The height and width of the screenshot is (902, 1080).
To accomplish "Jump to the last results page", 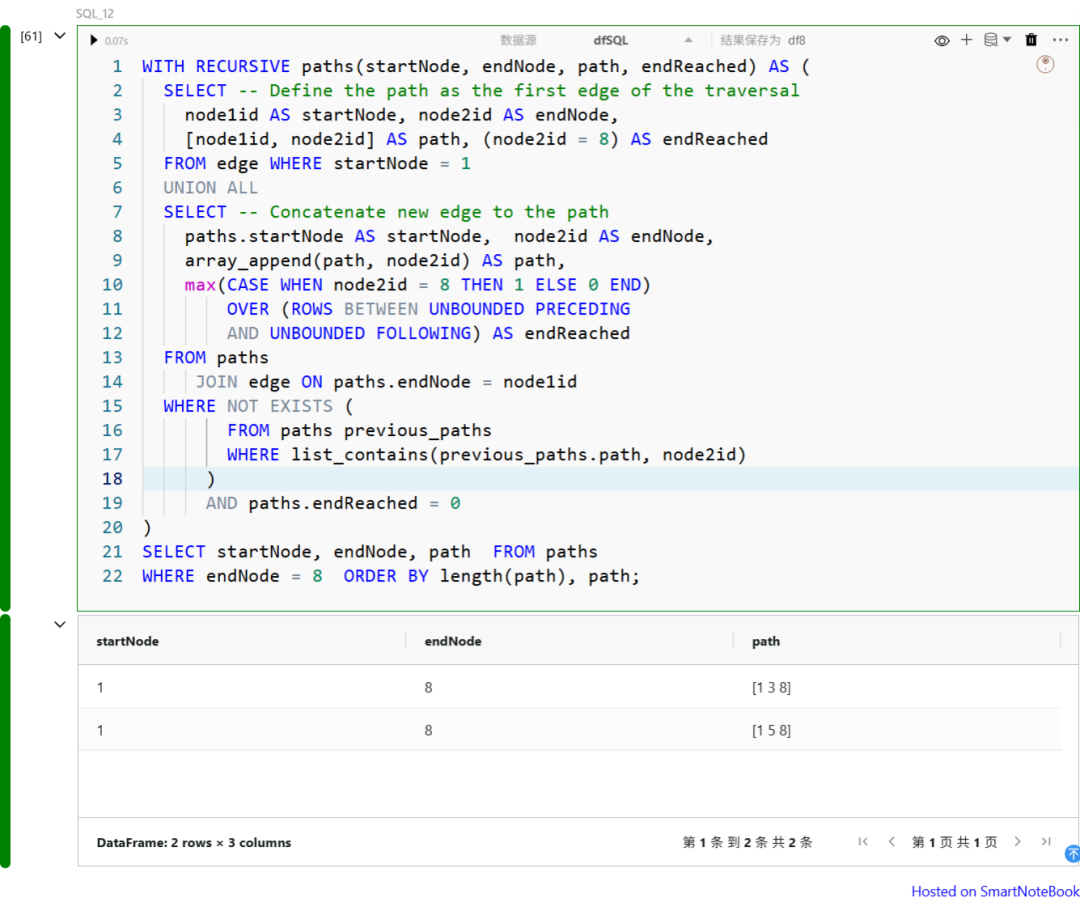I will pyautogui.click(x=1046, y=842).
